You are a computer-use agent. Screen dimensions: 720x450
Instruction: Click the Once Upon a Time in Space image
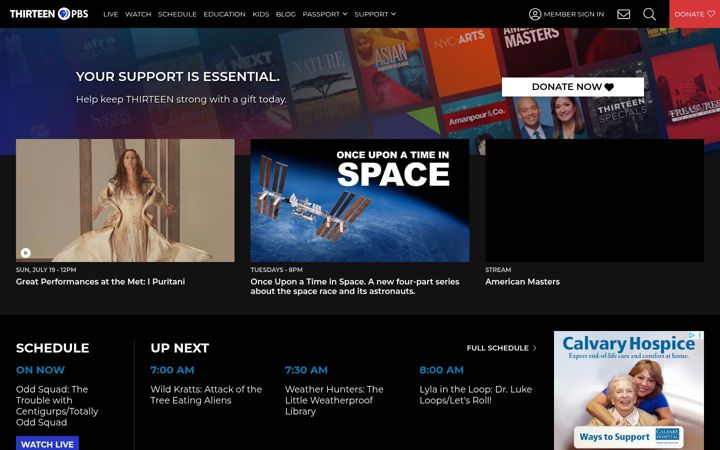pyautogui.click(x=360, y=200)
